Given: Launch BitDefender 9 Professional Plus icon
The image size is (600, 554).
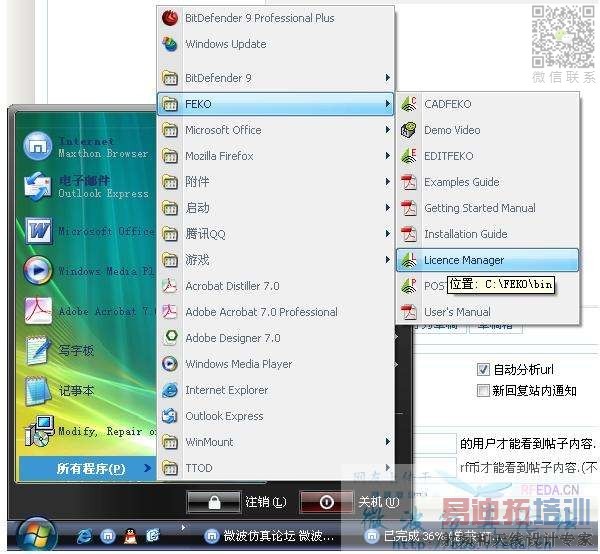Looking at the screenshot, I should click(170, 18).
